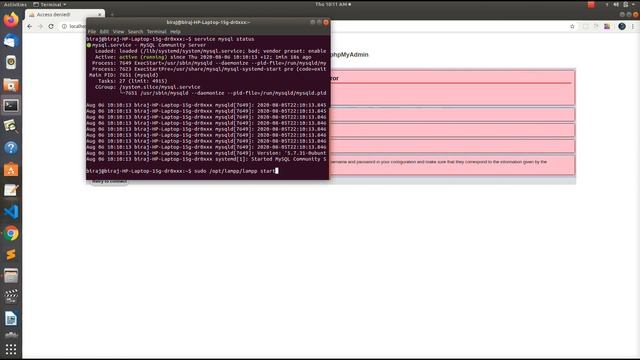The image size is (640, 360).
Task: Click the terminal prompt line with lampp start
Action: tap(182, 171)
